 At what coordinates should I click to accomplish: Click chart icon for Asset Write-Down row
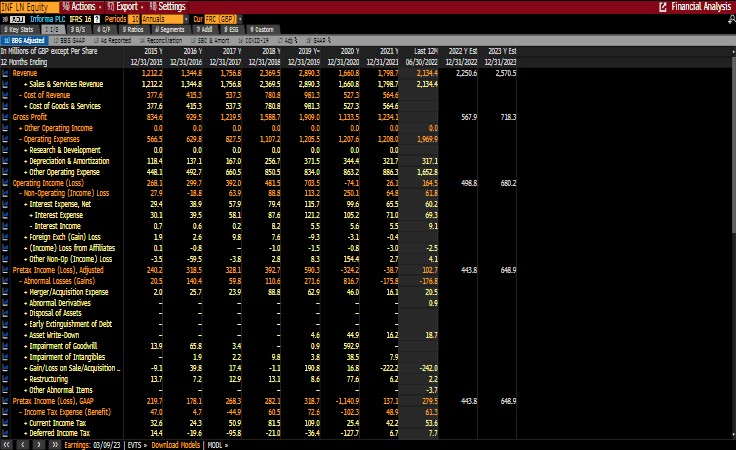point(5,335)
